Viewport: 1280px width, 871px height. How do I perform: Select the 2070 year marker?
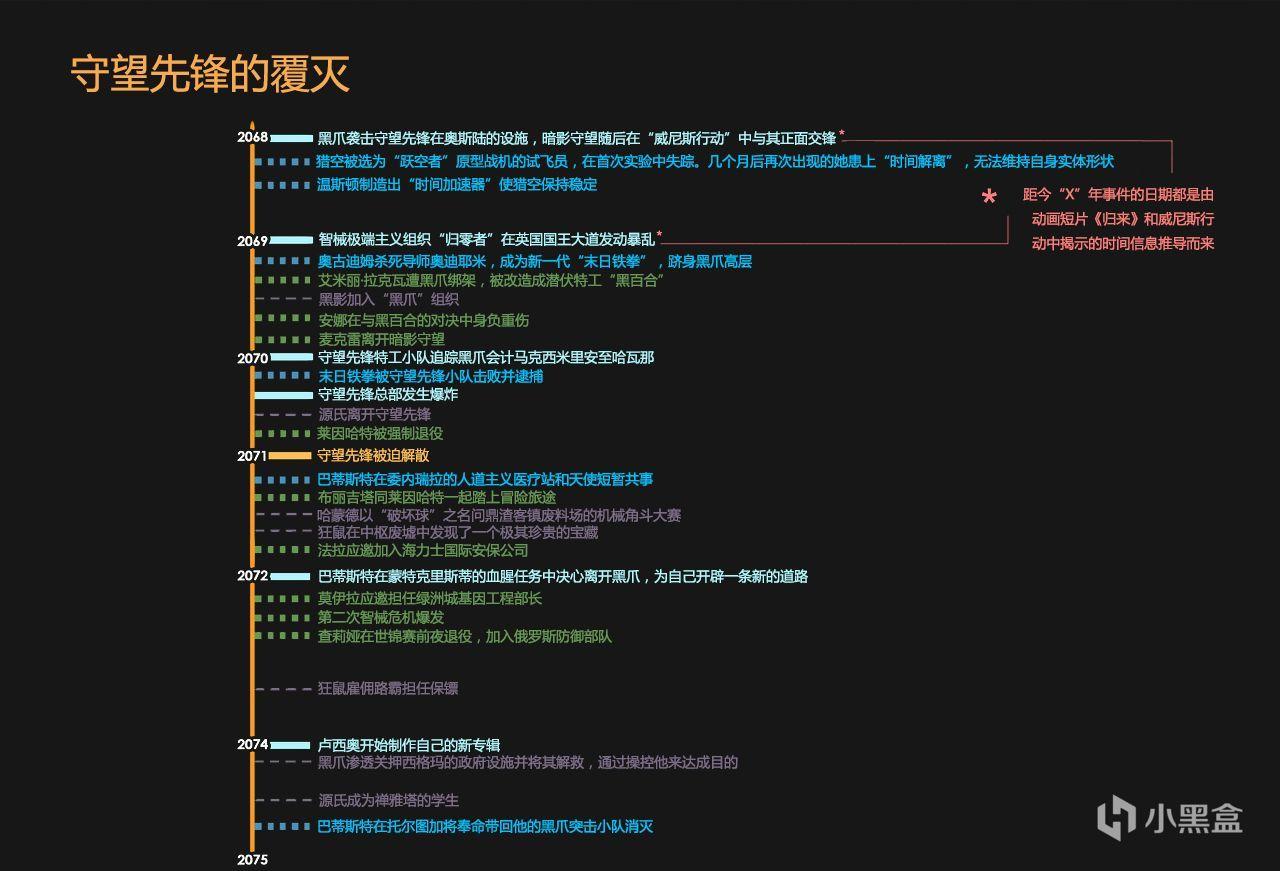[252, 358]
